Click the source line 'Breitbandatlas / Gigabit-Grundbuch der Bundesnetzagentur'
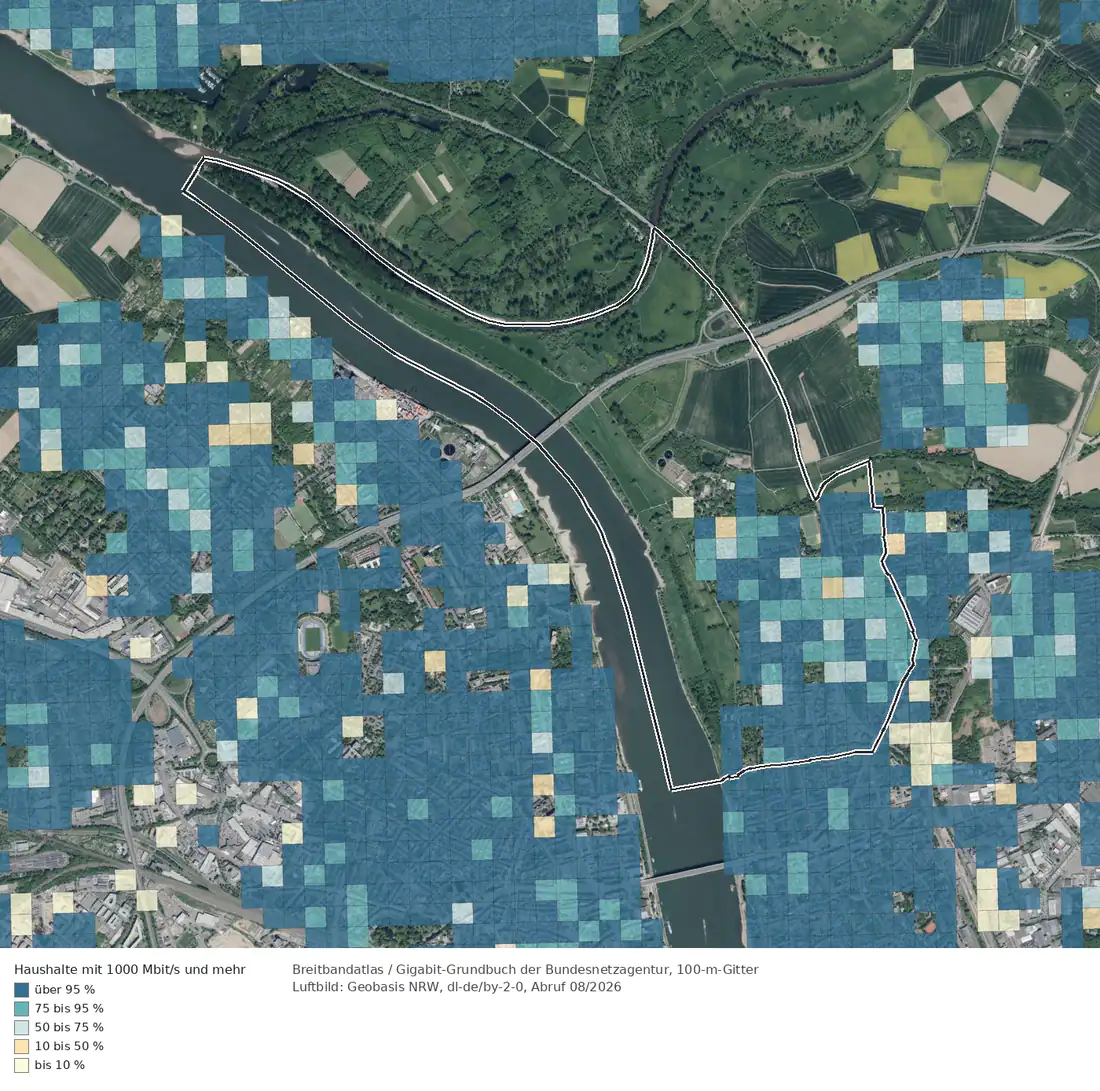This screenshot has width=1100, height=1091. coord(480,970)
